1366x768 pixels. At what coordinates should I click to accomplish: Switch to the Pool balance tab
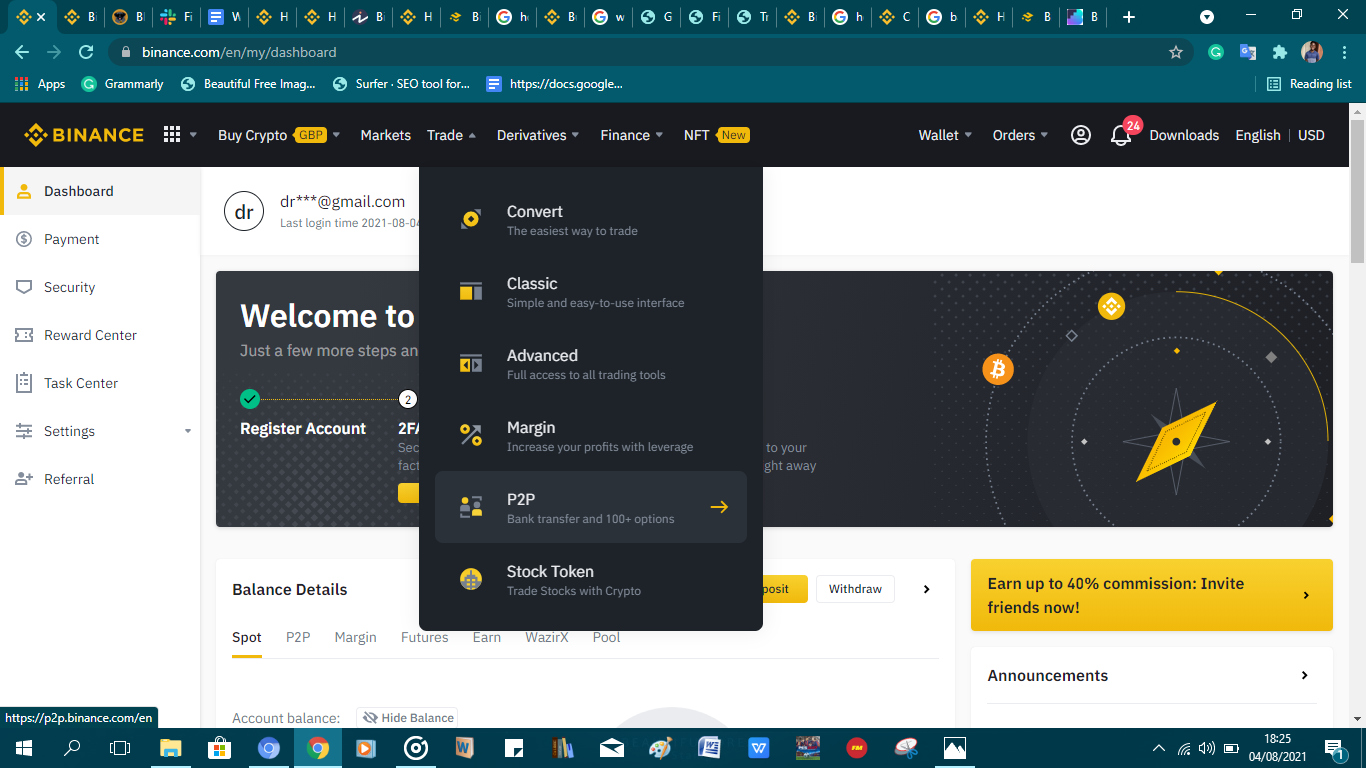[606, 637]
